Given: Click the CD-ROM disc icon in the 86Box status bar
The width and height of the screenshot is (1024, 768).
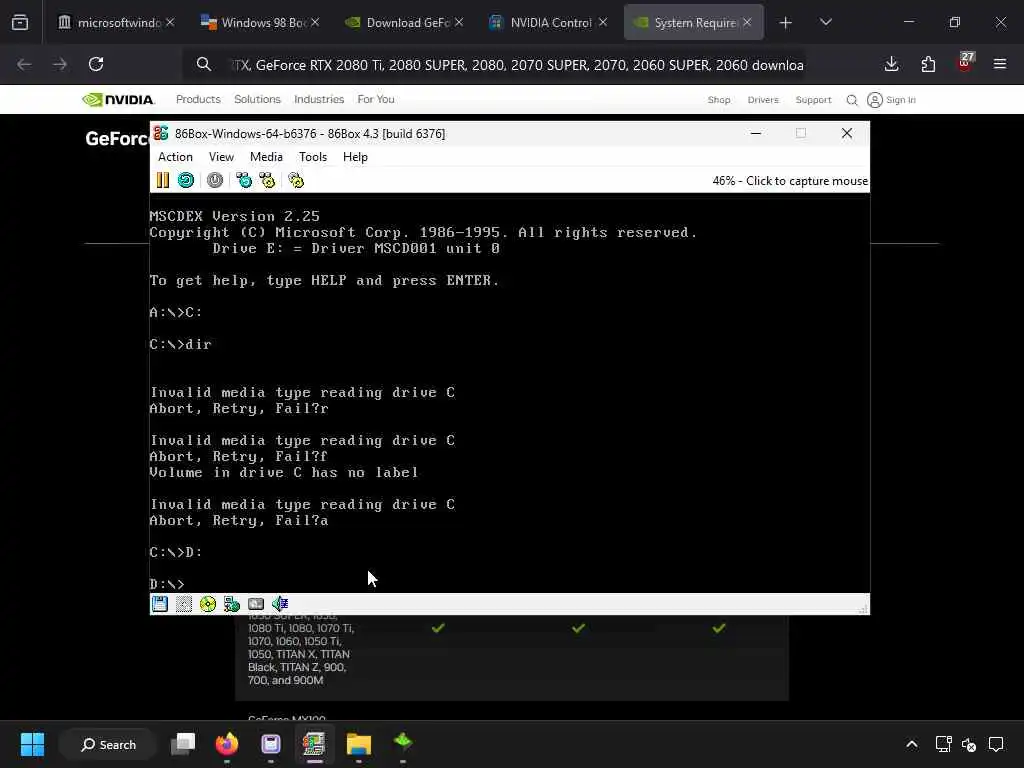Looking at the screenshot, I should point(208,604).
